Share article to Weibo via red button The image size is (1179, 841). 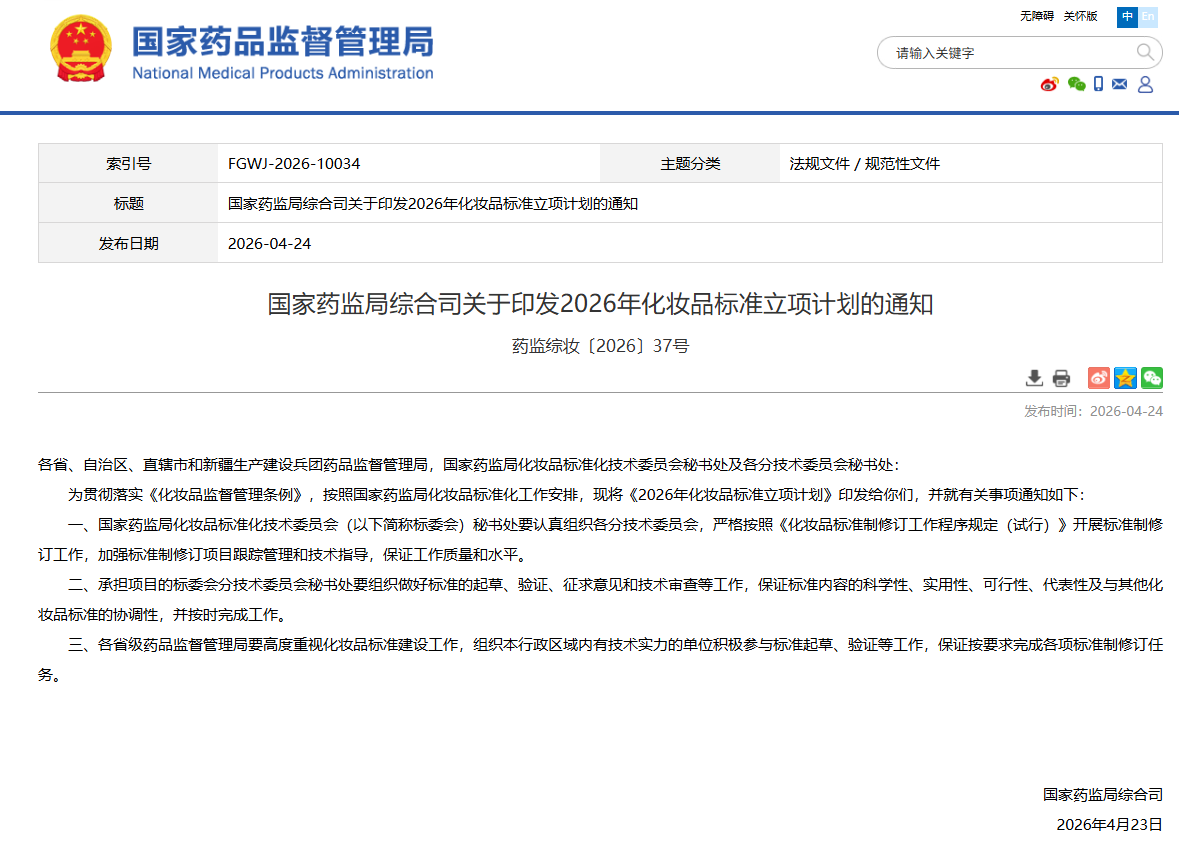point(1099,378)
